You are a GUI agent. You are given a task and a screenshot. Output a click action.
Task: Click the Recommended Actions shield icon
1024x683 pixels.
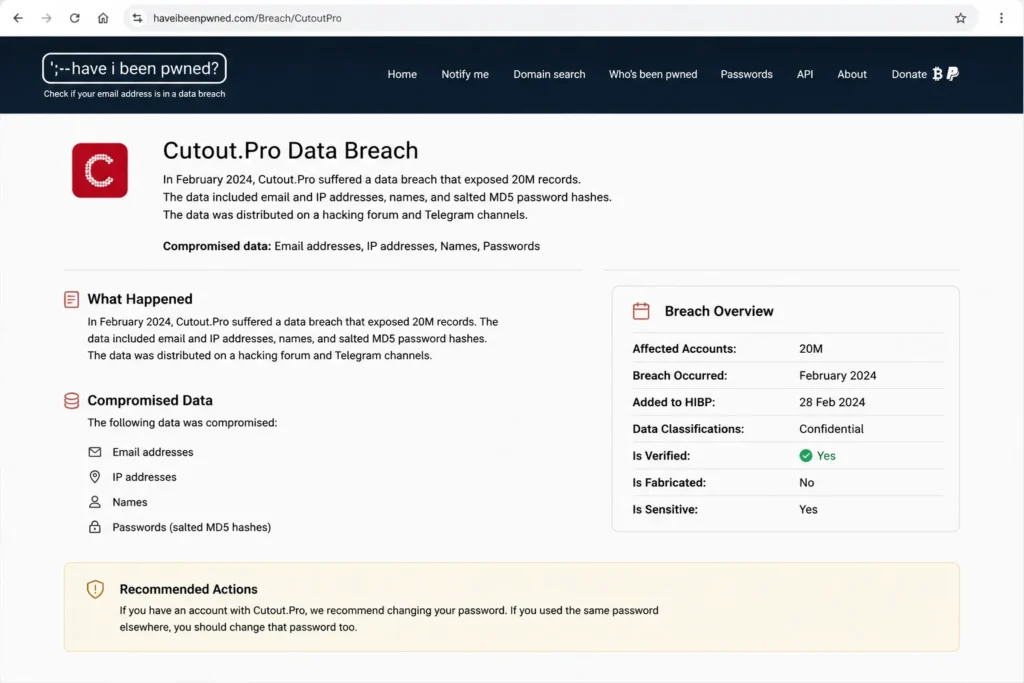coord(95,589)
